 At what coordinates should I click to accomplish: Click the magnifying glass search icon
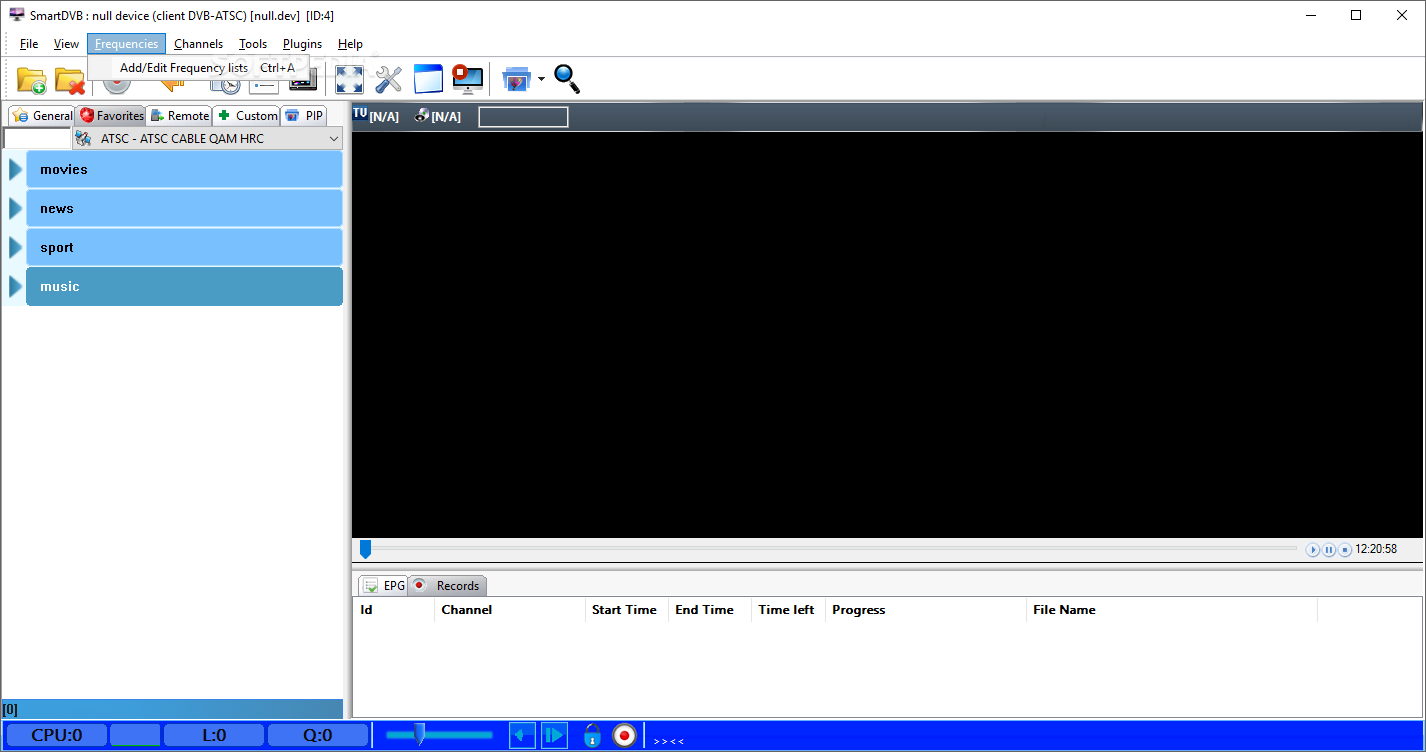click(x=567, y=79)
